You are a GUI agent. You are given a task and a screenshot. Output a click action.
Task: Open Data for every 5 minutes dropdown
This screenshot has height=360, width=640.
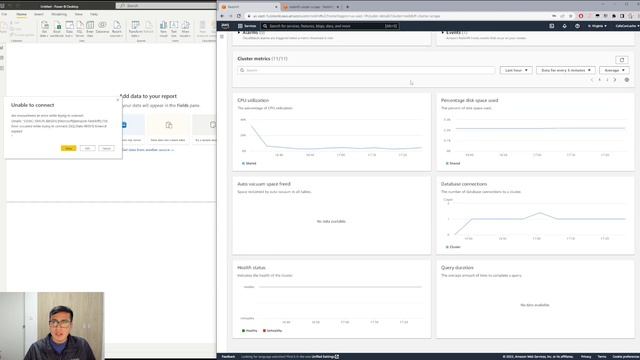(x=566, y=70)
